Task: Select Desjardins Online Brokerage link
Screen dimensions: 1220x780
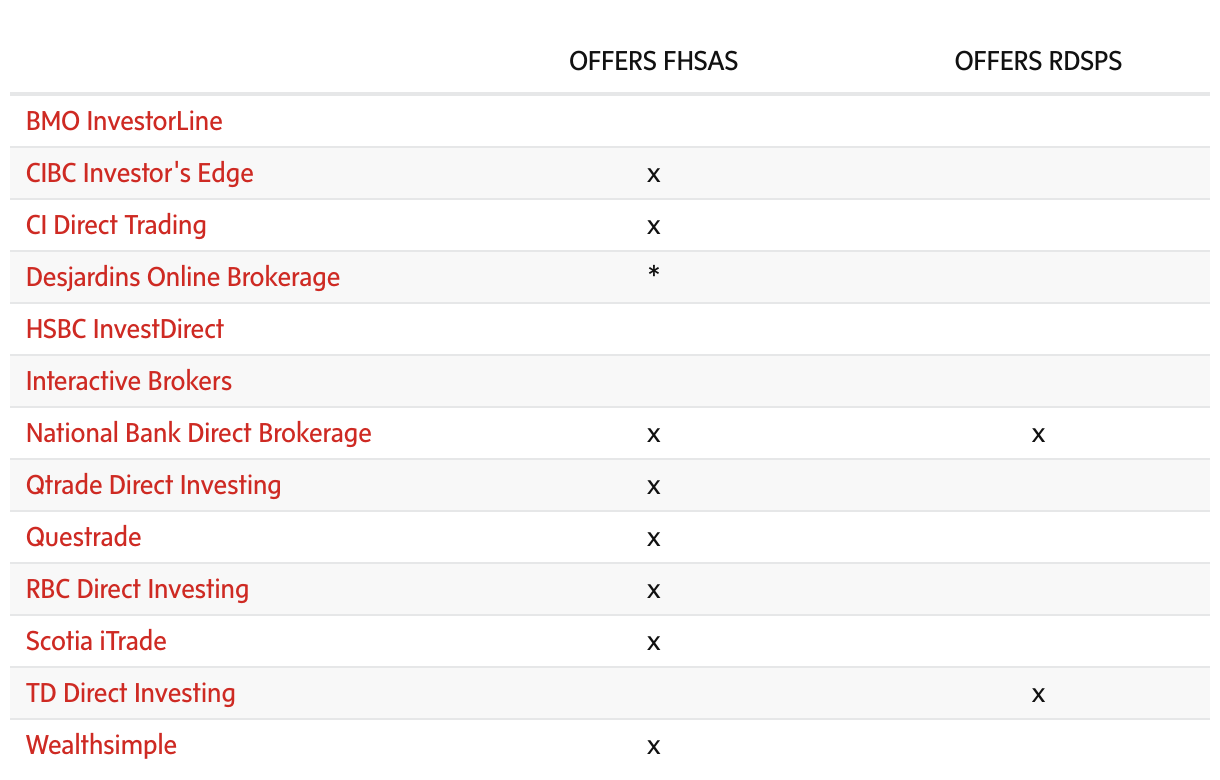Action: [183, 277]
